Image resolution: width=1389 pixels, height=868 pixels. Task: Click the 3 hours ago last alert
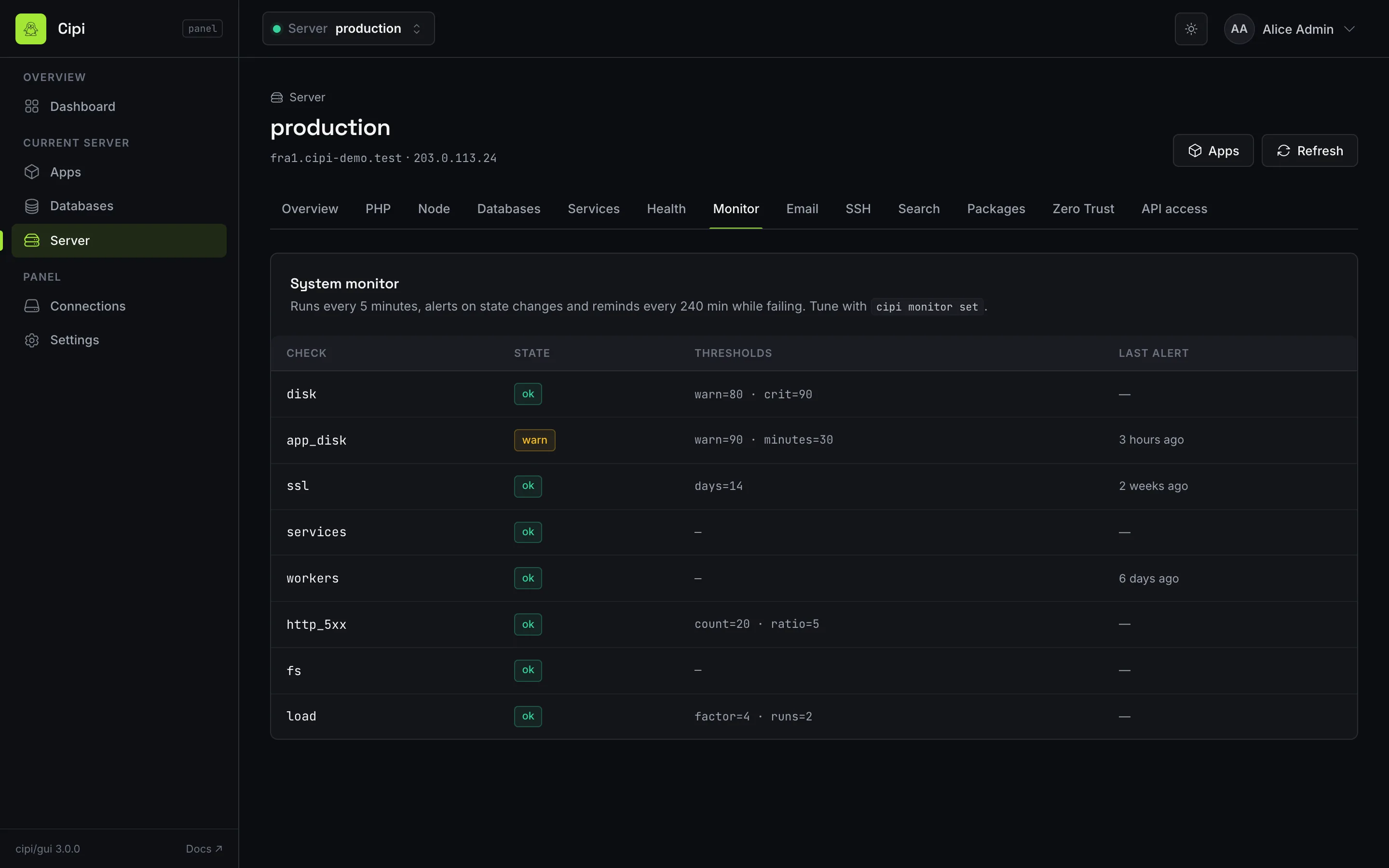(1151, 440)
